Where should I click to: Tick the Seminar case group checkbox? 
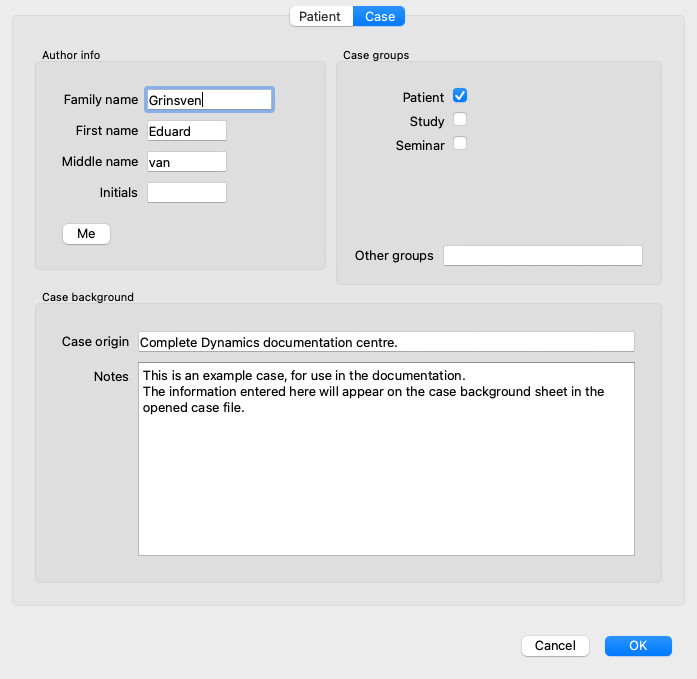460,144
